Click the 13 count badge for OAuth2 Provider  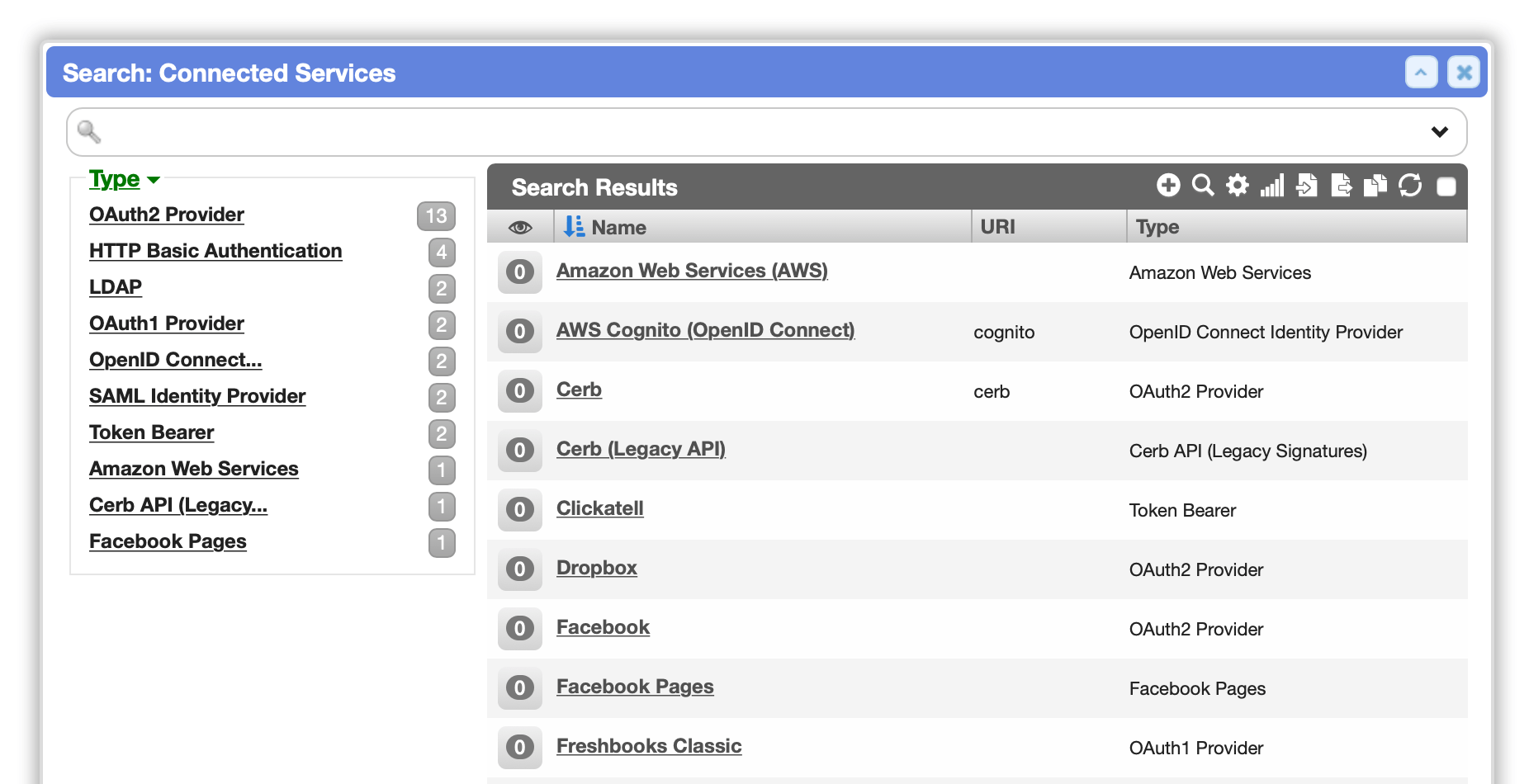(436, 216)
